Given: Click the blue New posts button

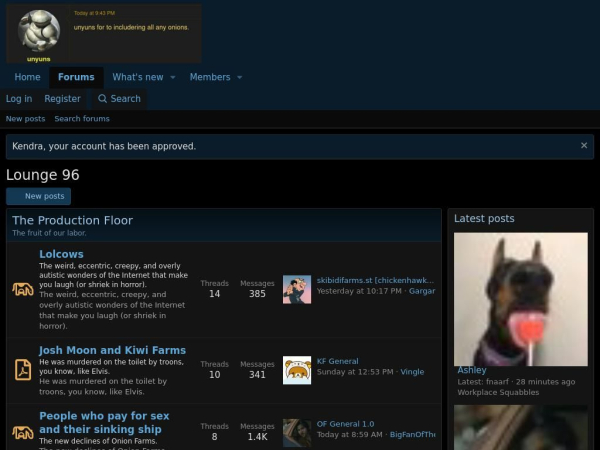Looking at the screenshot, I should tap(38, 196).
